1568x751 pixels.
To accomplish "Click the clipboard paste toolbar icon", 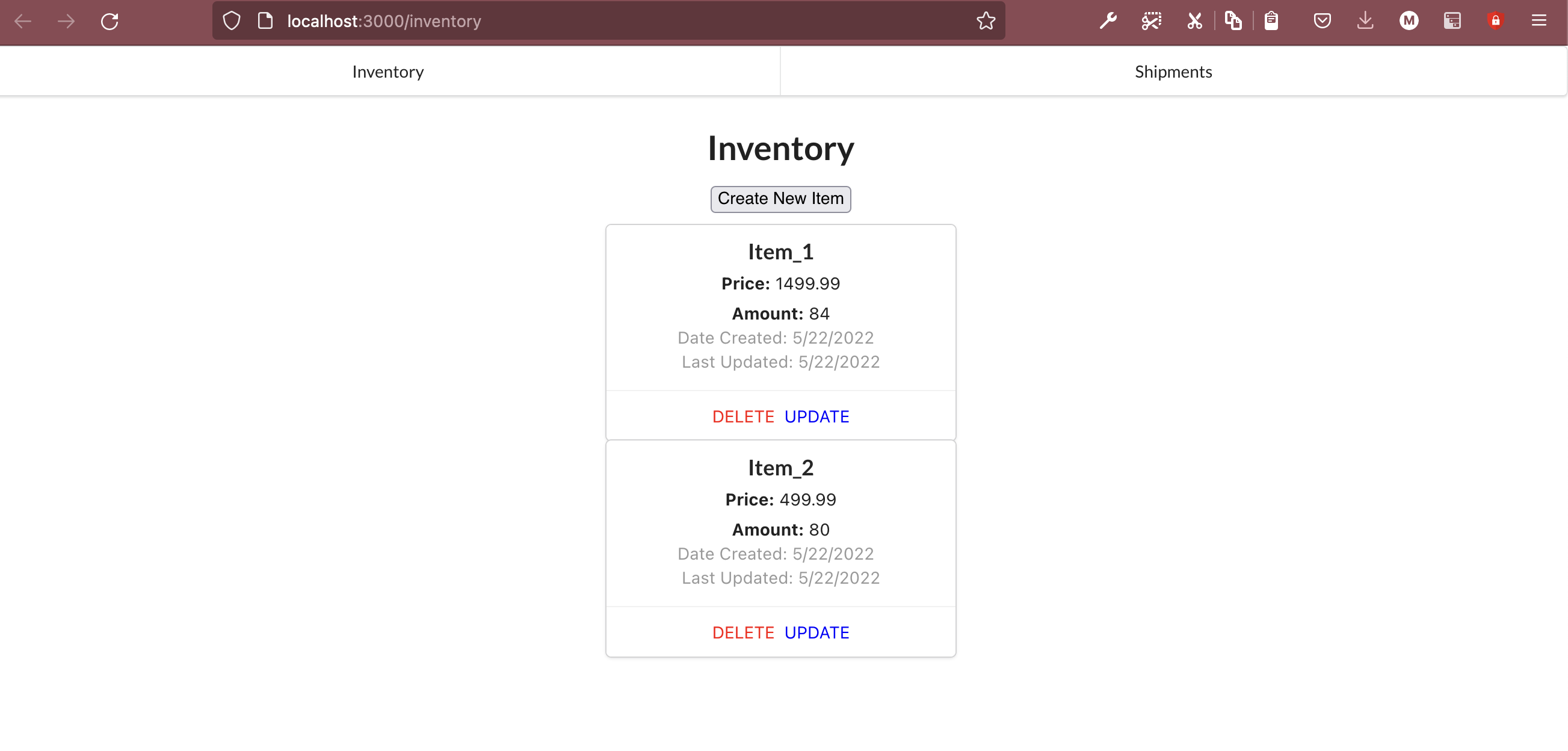I will (x=1271, y=20).
